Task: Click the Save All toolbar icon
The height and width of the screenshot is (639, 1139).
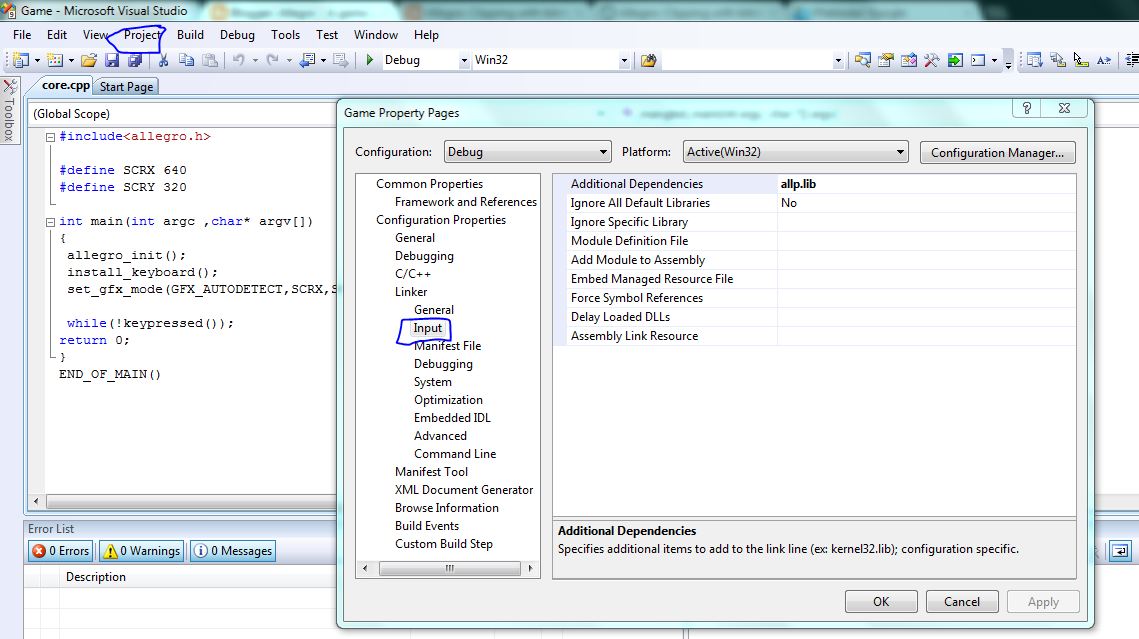Action: (x=134, y=60)
